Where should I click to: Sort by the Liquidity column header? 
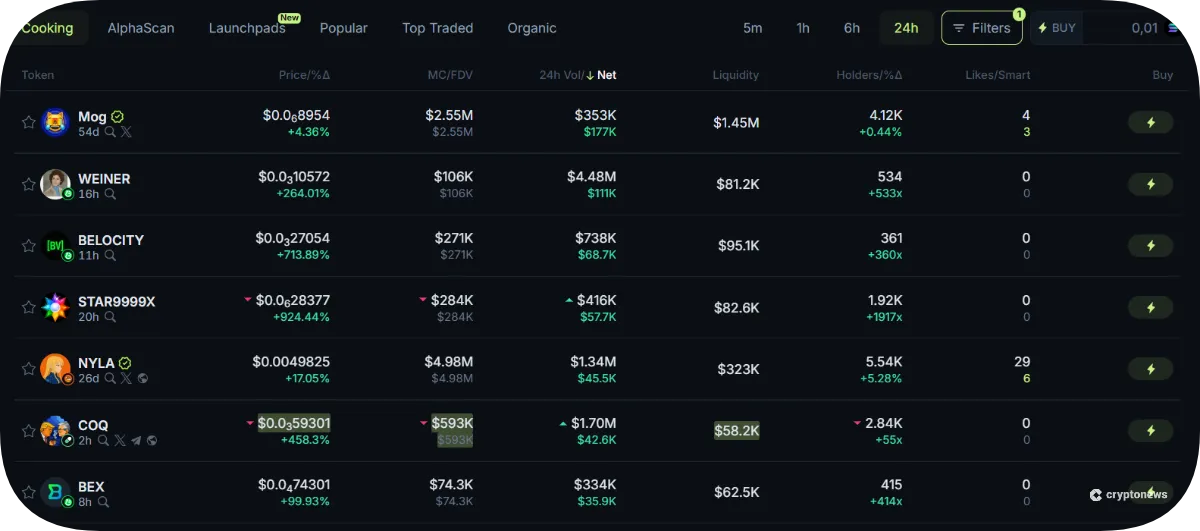736,75
